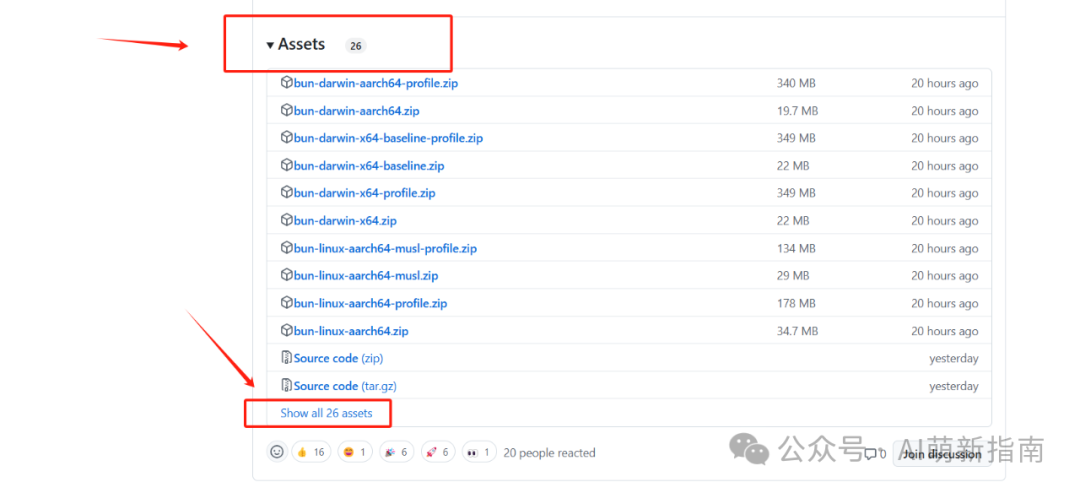Download bun-darwin-x64-baseline.zip

pyautogui.click(x=368, y=166)
